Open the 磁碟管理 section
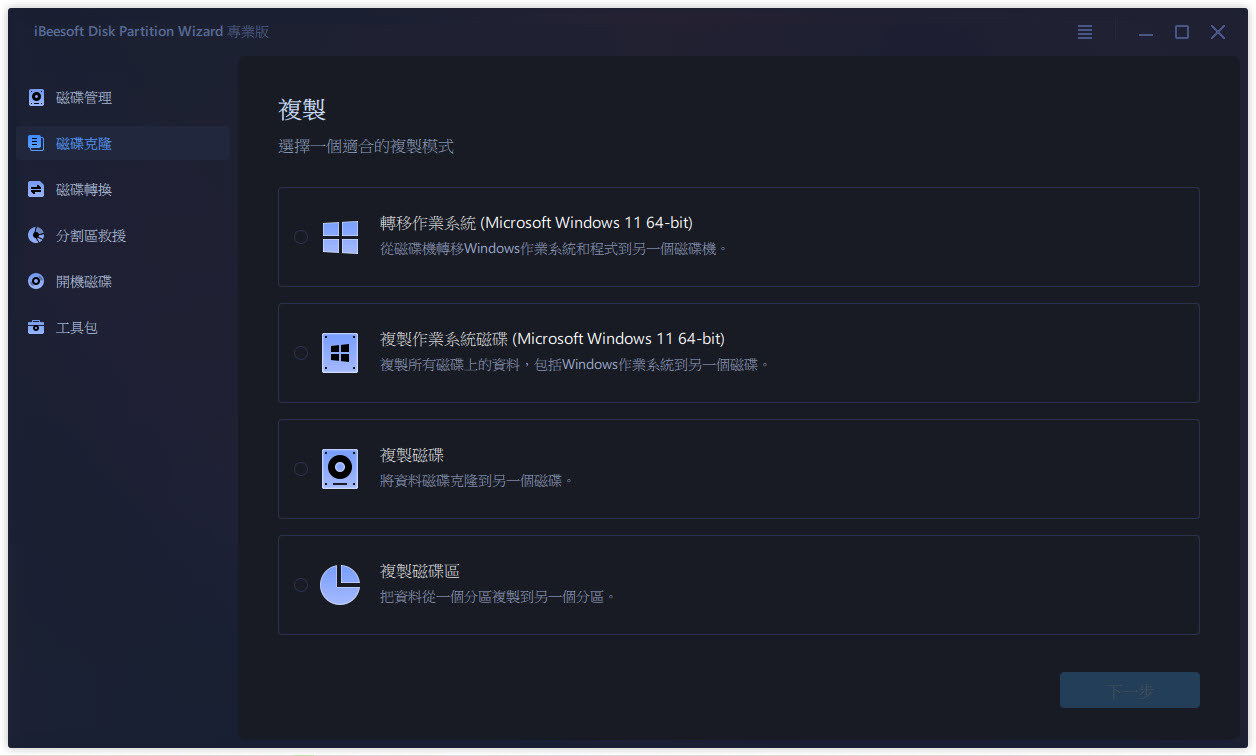 [x=123, y=97]
